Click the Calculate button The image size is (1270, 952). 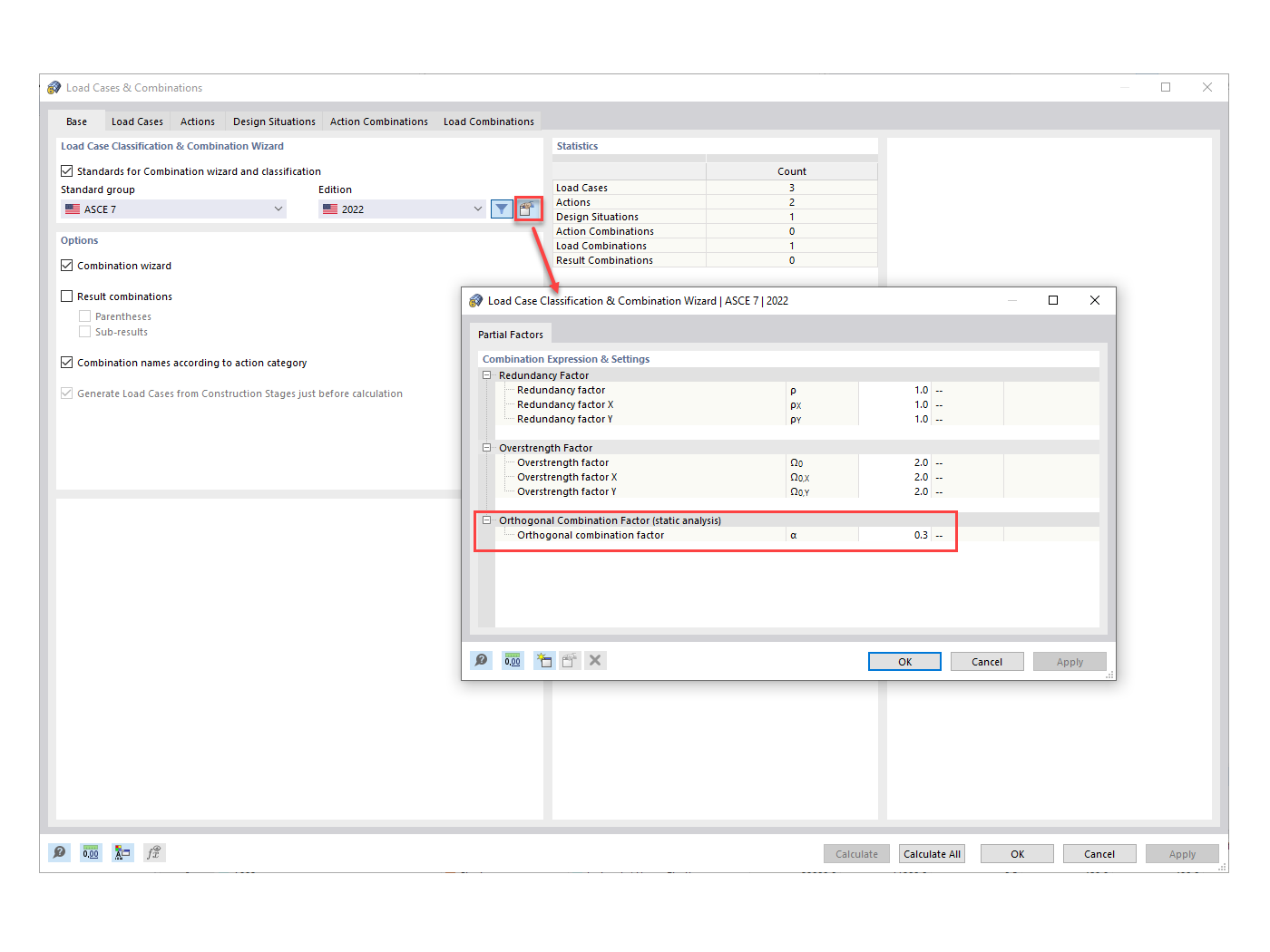tap(856, 854)
